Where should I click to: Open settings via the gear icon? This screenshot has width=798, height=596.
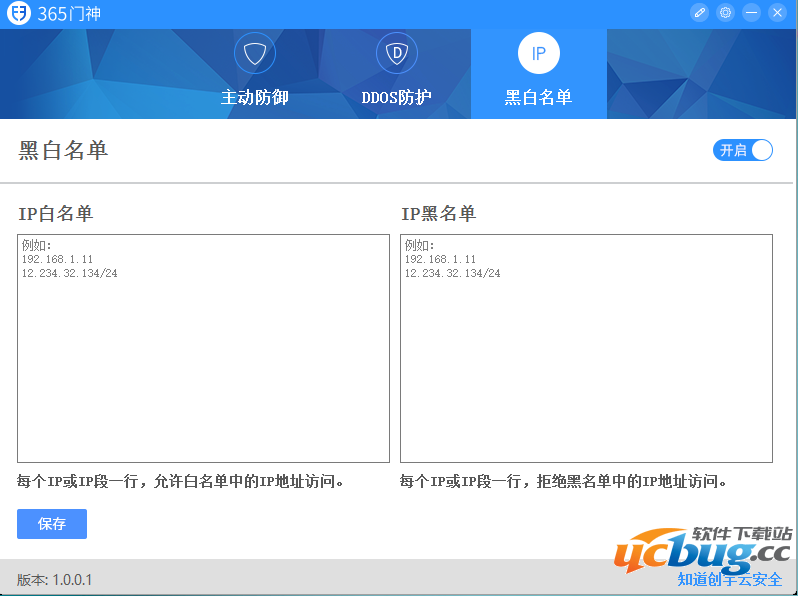[726, 13]
